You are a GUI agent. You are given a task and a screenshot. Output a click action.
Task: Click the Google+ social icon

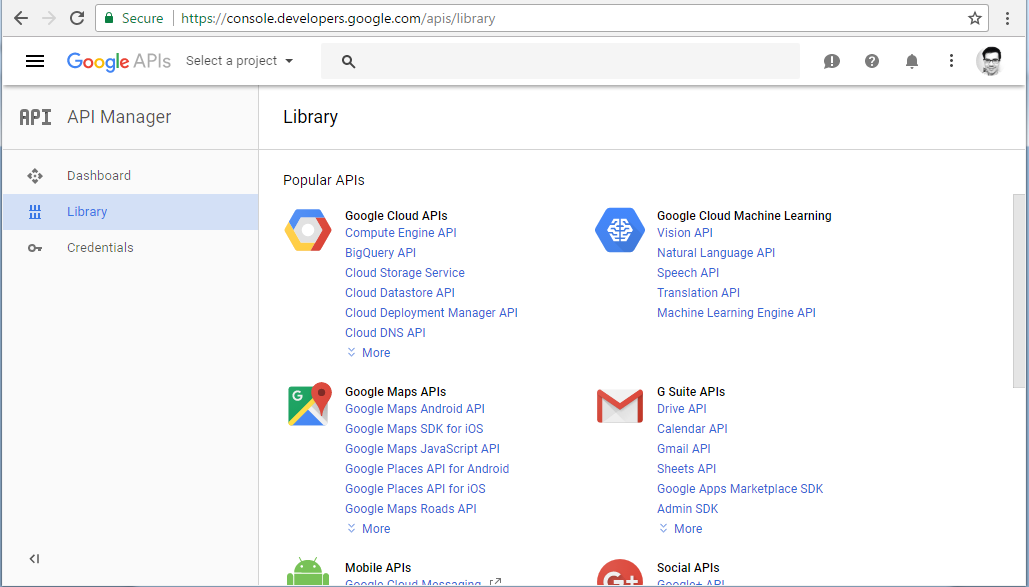pyautogui.click(x=620, y=573)
